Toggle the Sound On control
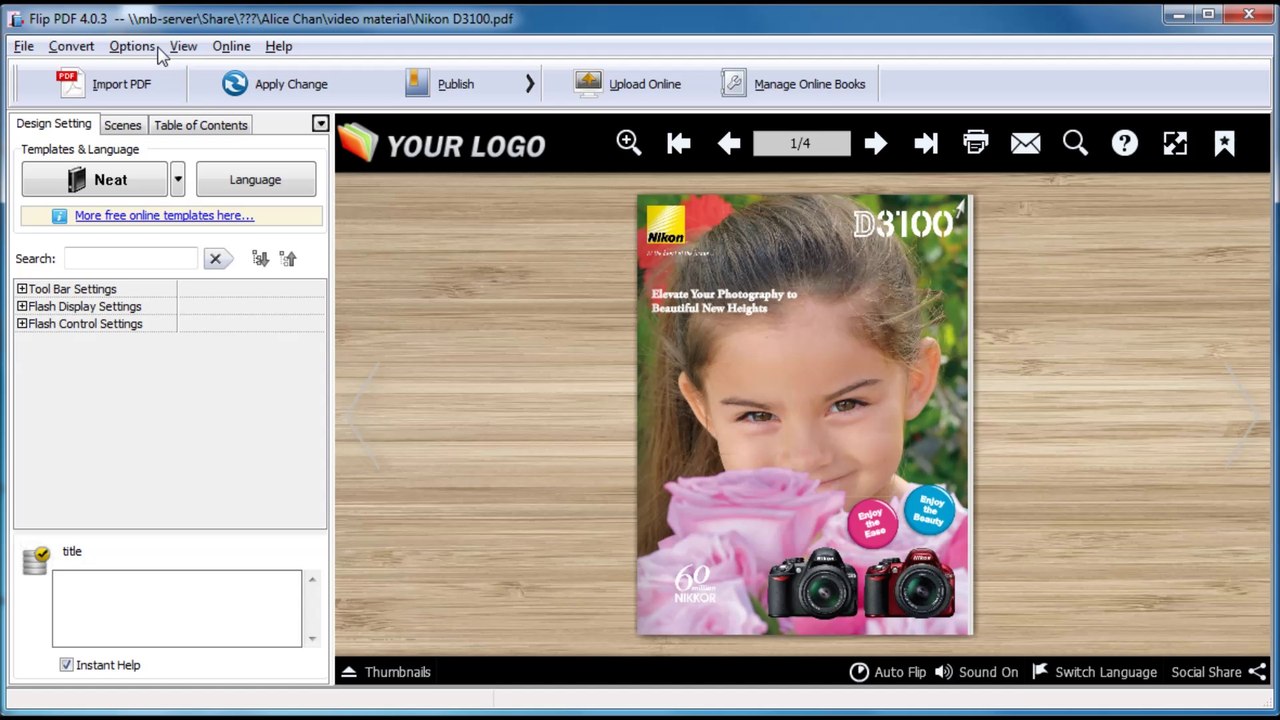 [x=976, y=672]
